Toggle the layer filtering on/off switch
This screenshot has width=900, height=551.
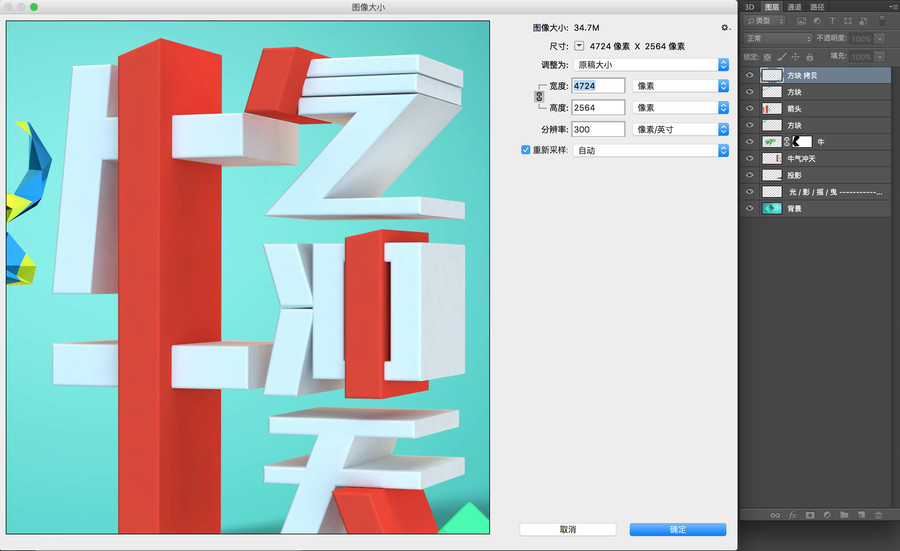click(x=883, y=21)
